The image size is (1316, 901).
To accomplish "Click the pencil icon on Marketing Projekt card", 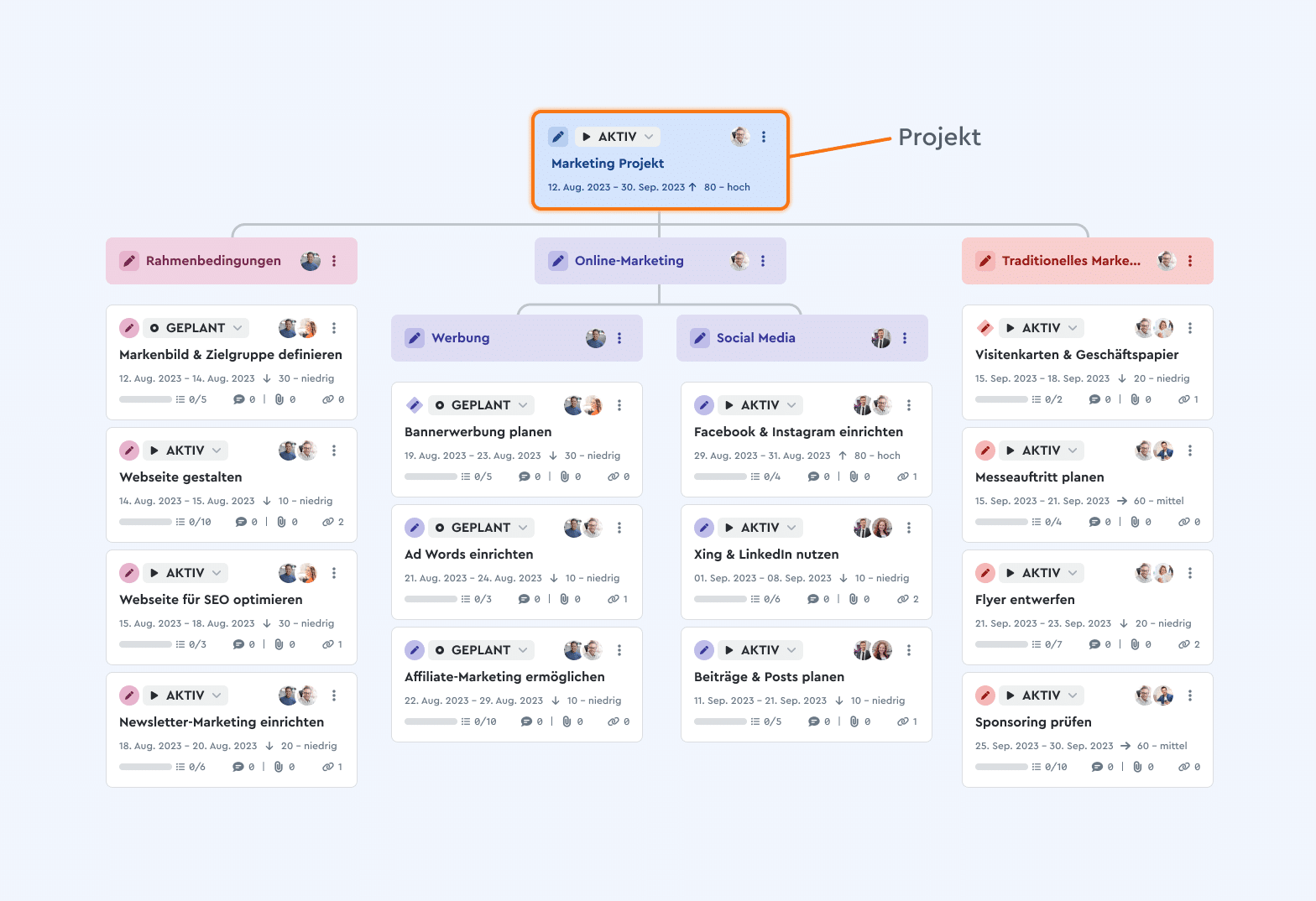I will tap(558, 137).
